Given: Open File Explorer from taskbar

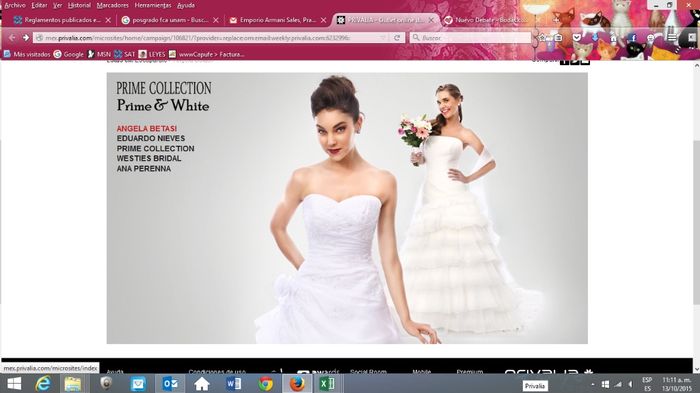Looking at the screenshot, I should 72,384.
